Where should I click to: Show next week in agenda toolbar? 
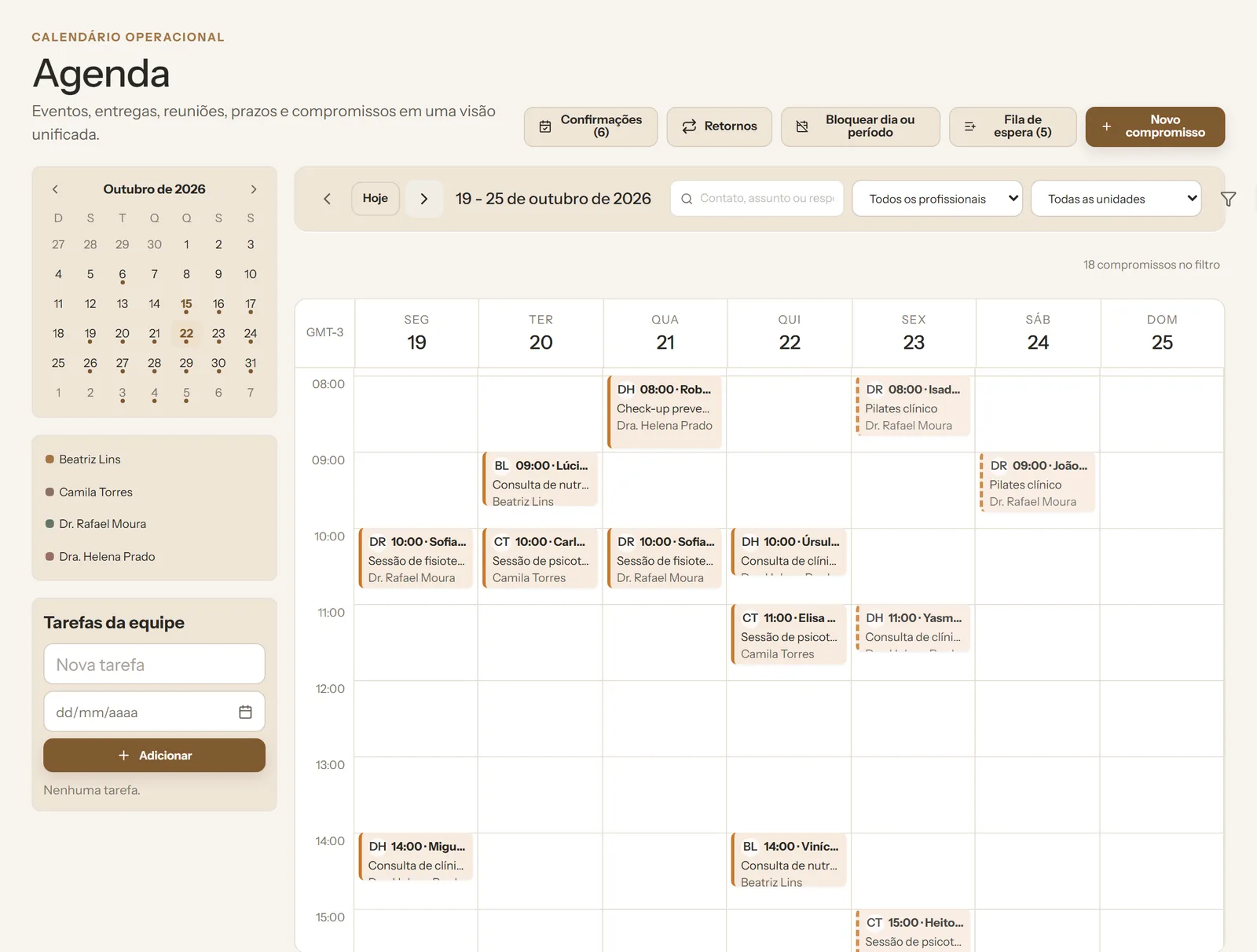tap(424, 199)
